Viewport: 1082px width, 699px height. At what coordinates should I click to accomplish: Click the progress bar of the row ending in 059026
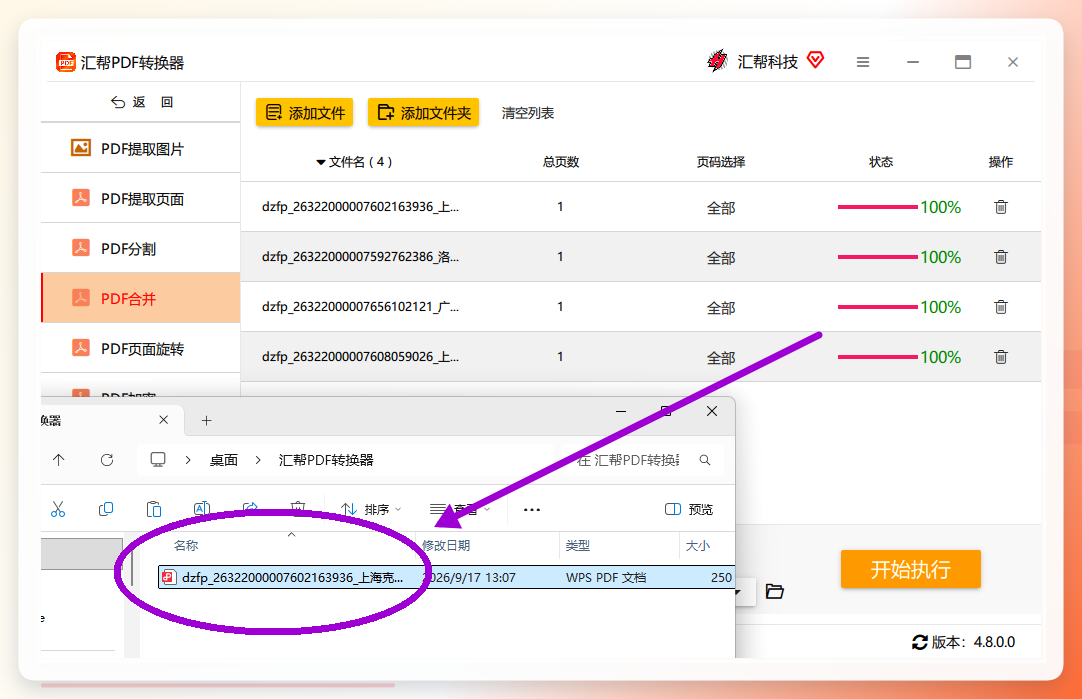coord(878,357)
